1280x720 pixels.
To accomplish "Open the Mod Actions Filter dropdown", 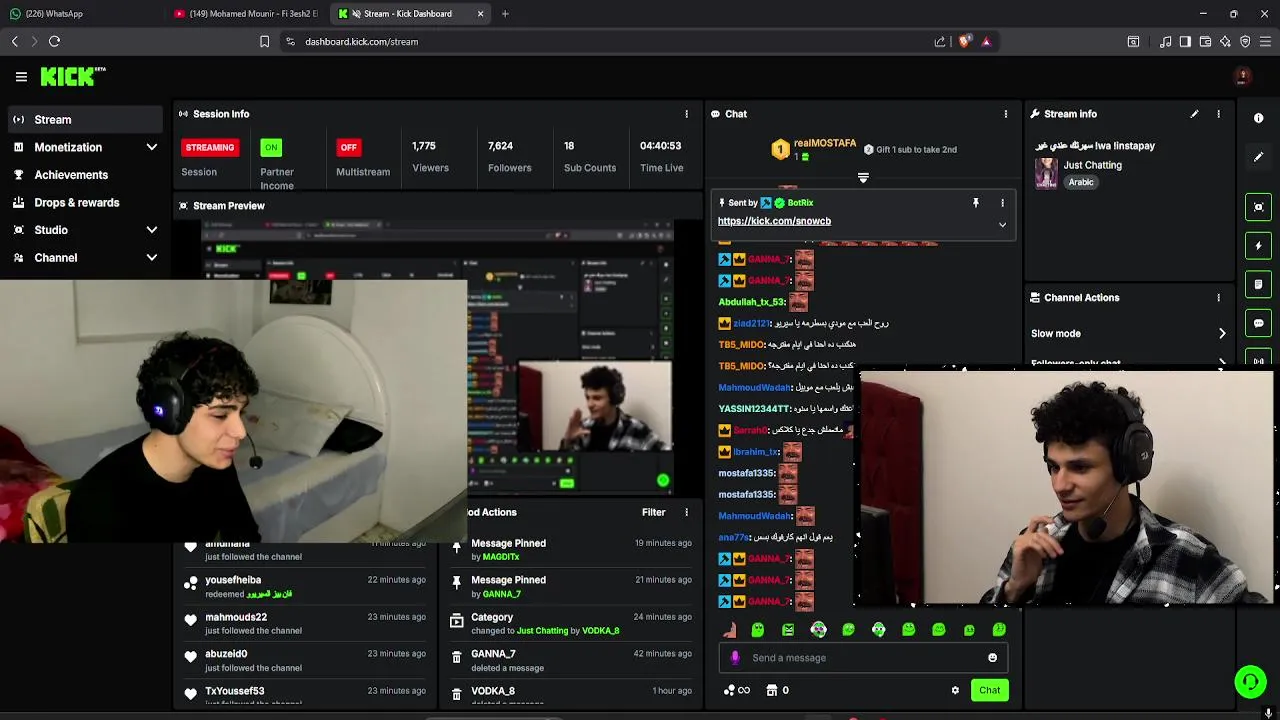I will click(653, 512).
